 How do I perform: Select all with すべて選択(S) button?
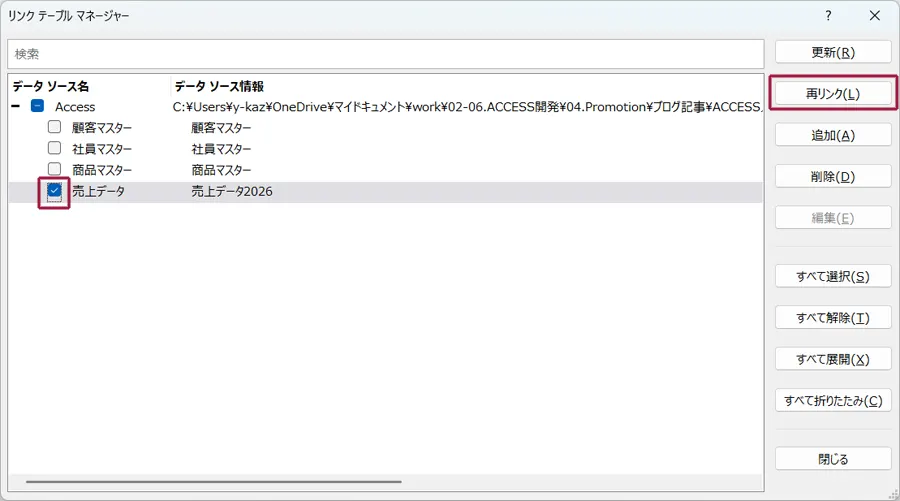[832, 277]
